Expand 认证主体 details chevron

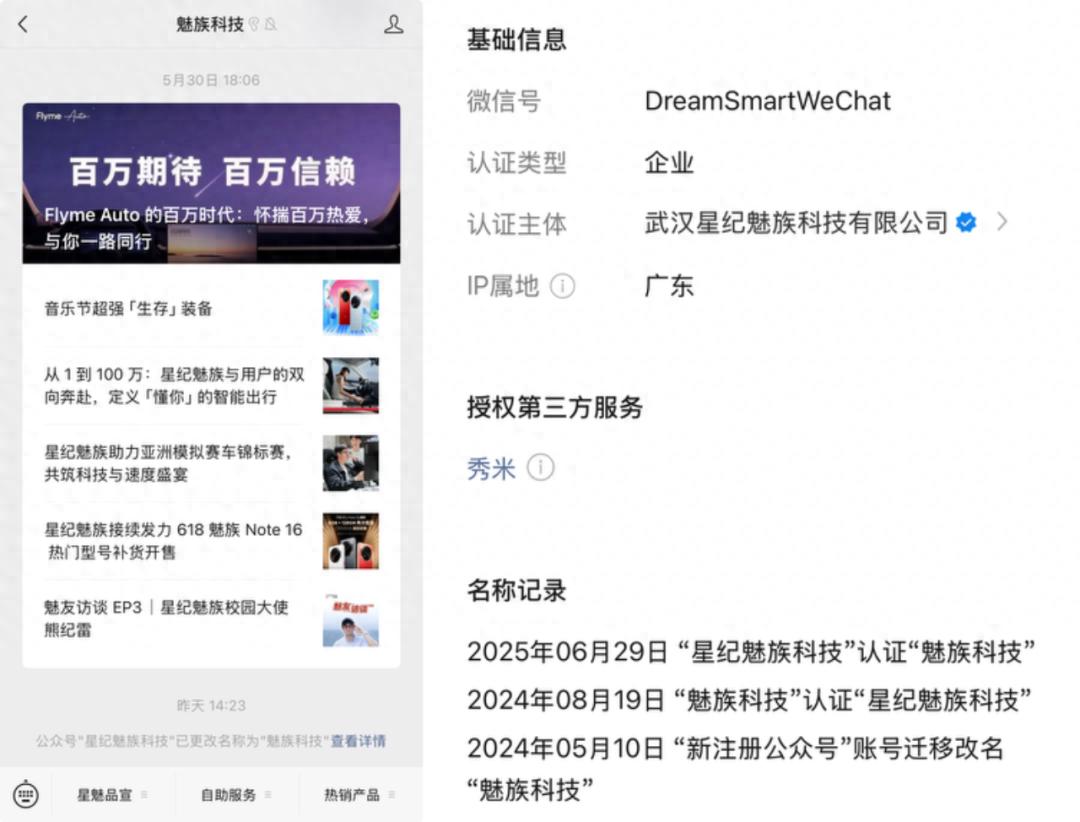click(x=1002, y=222)
